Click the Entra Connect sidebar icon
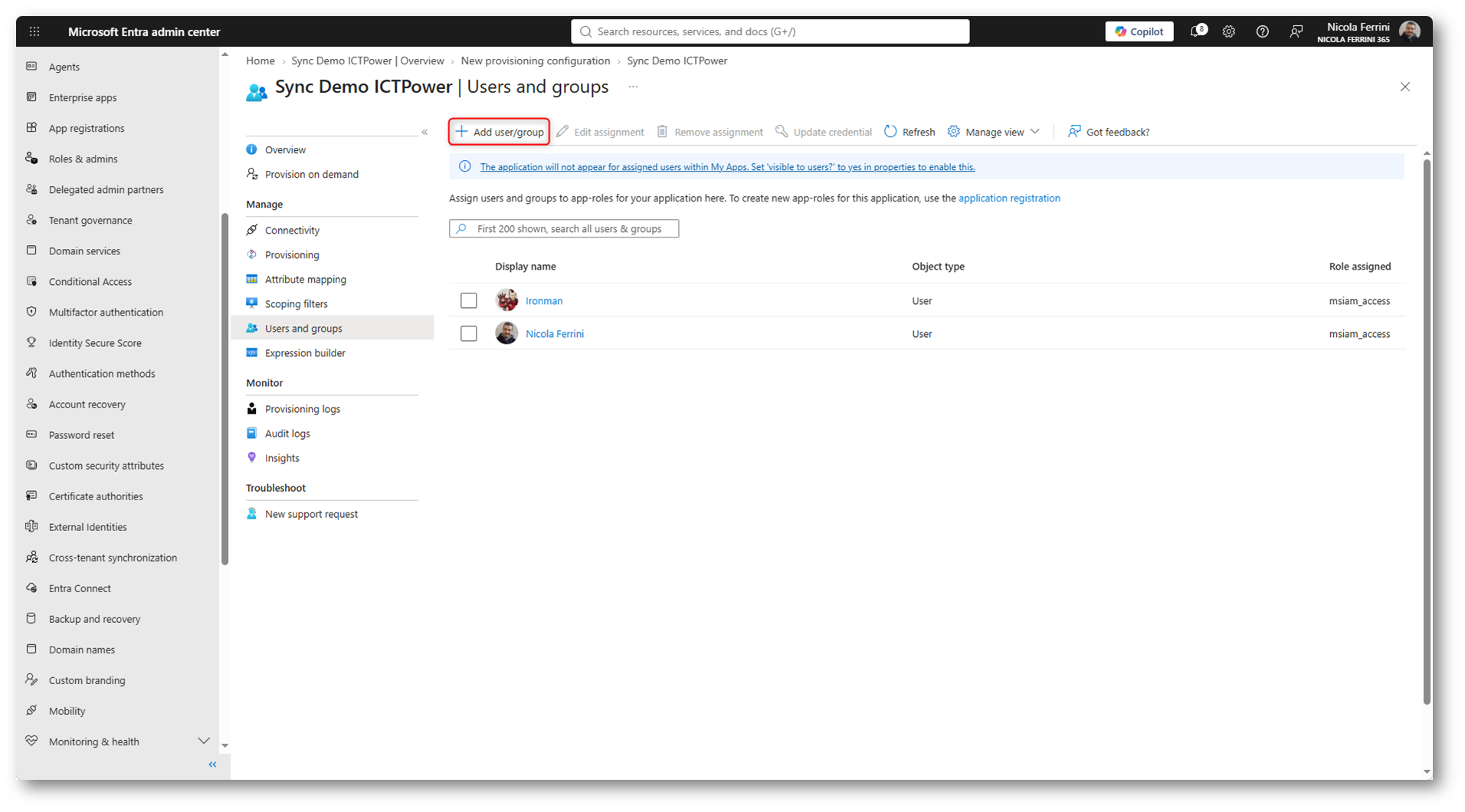Screen dimensions: 1465x812 [31, 588]
